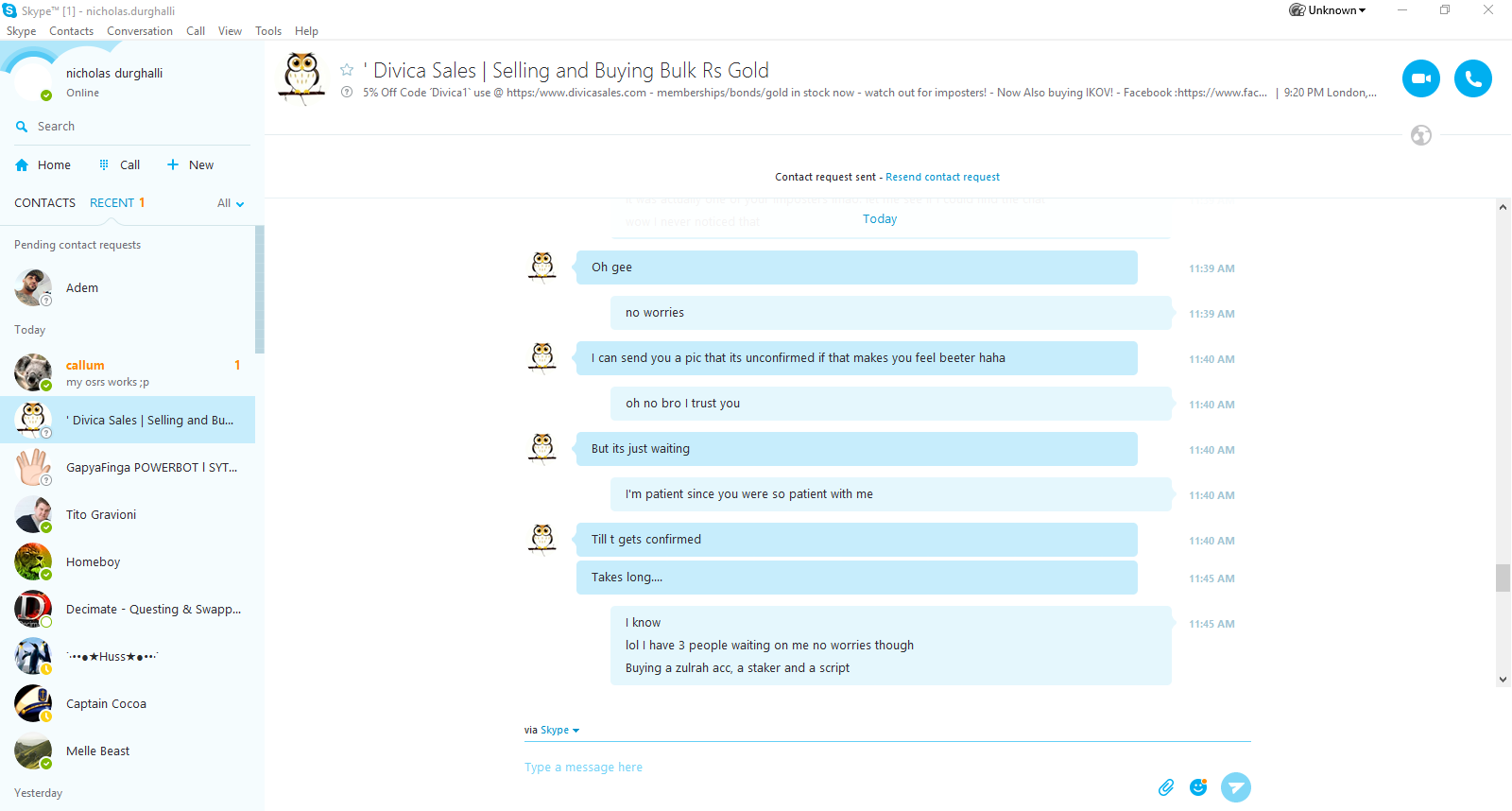The width and height of the screenshot is (1512, 811).
Task: Start a video call with Divica Sales
Action: (x=1420, y=78)
